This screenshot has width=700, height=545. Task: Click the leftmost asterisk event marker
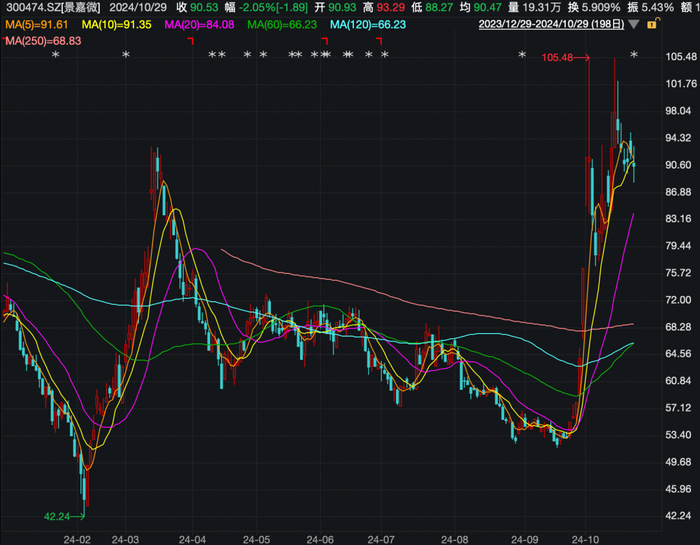coord(56,56)
